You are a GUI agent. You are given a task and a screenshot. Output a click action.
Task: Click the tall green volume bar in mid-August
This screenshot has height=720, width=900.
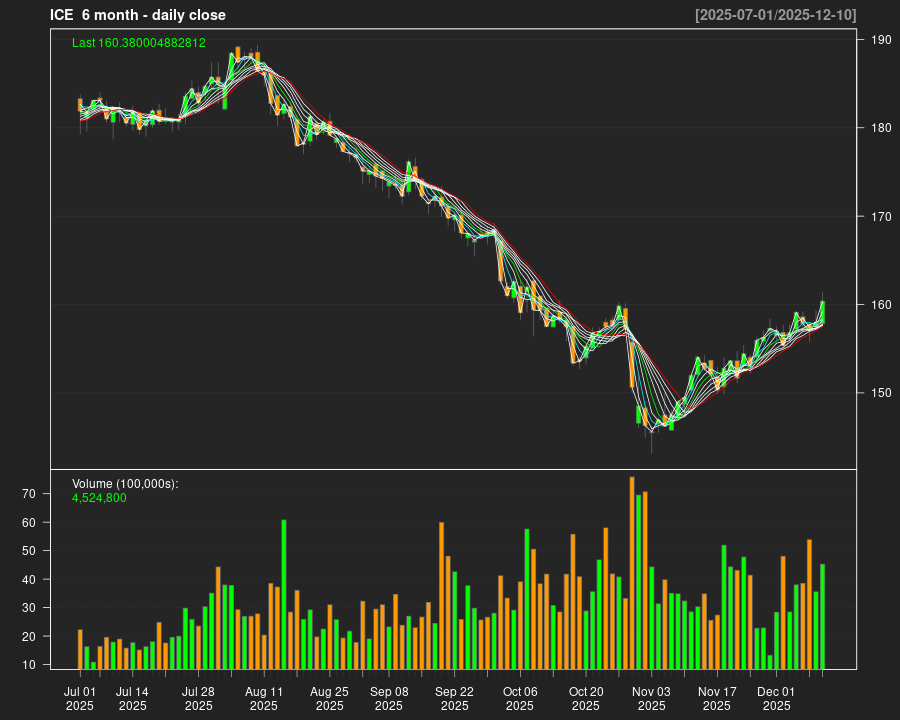[x=284, y=594]
